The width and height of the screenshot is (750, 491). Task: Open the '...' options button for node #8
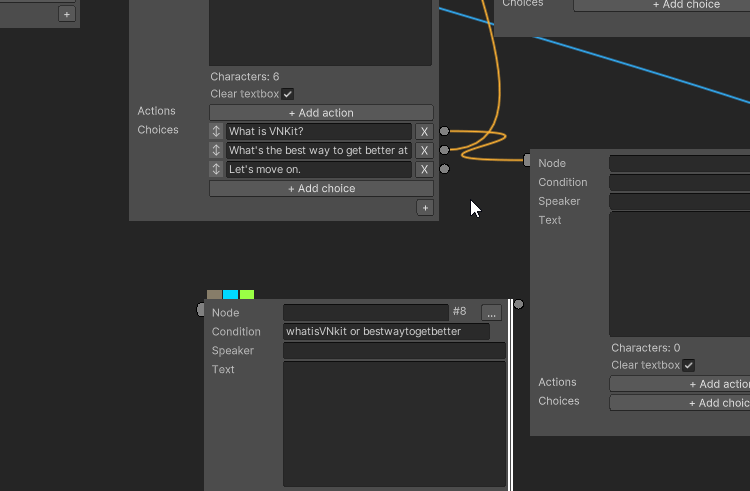click(490, 312)
